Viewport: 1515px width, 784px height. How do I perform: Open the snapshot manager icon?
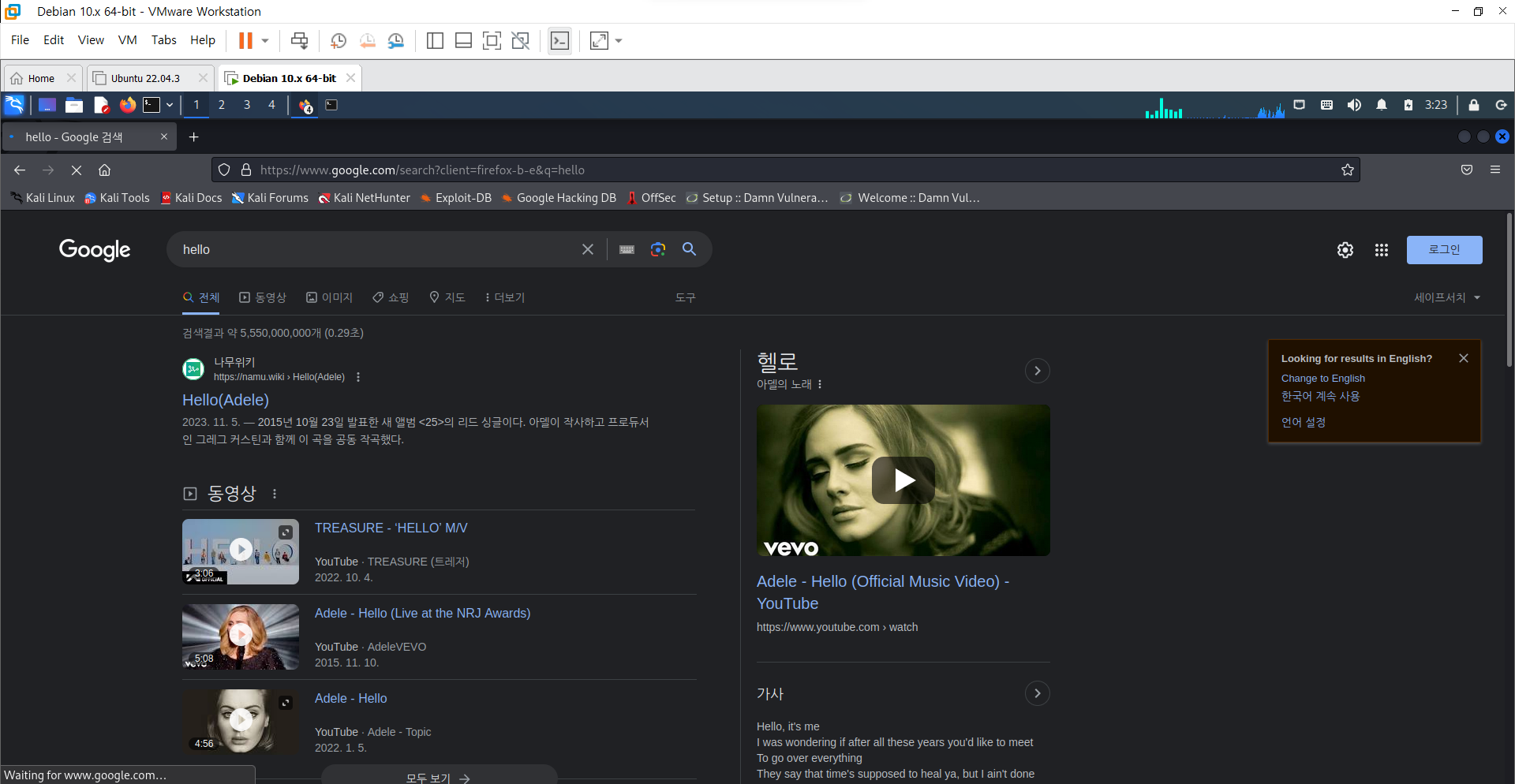coord(396,40)
